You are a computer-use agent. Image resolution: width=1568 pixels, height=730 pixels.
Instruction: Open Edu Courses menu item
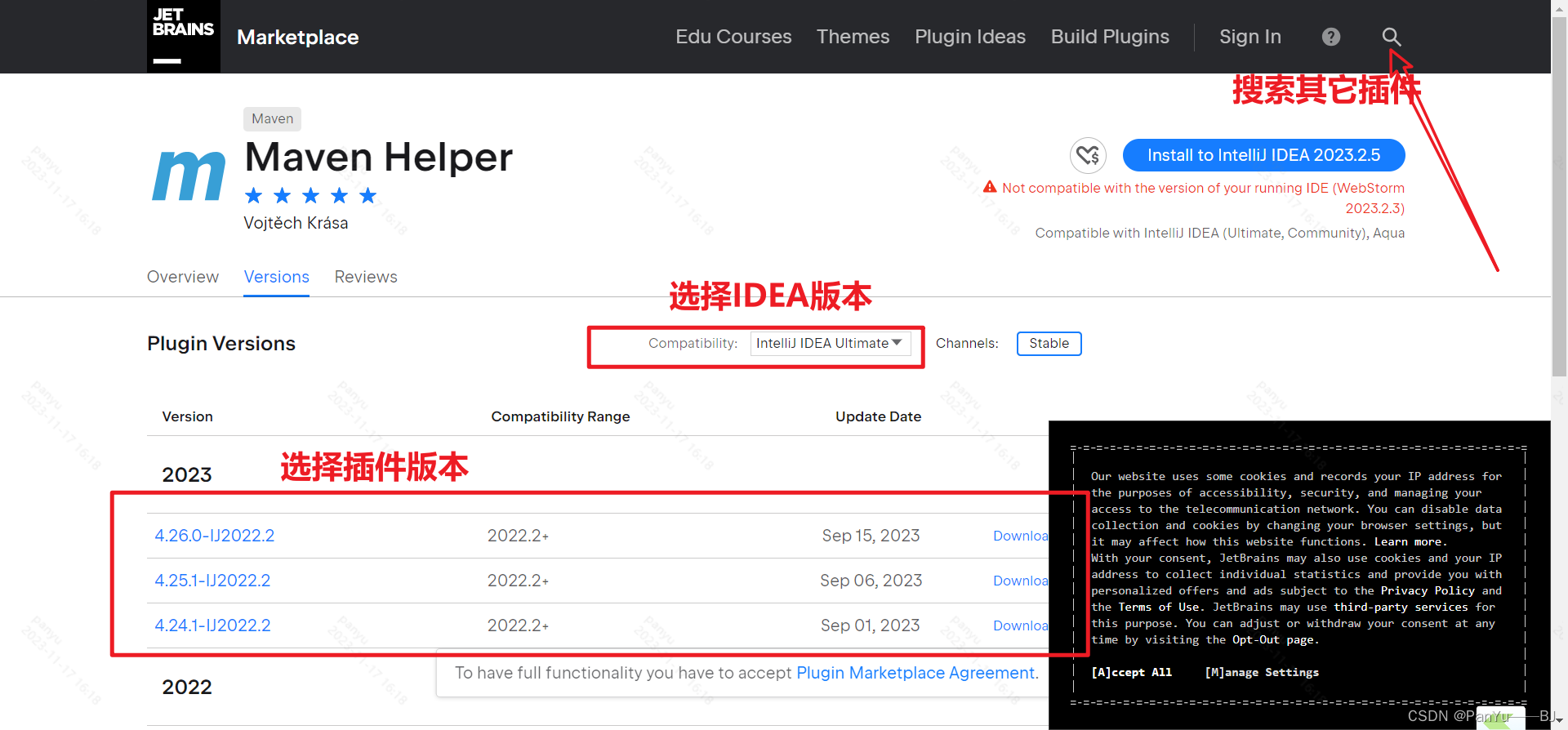[733, 37]
